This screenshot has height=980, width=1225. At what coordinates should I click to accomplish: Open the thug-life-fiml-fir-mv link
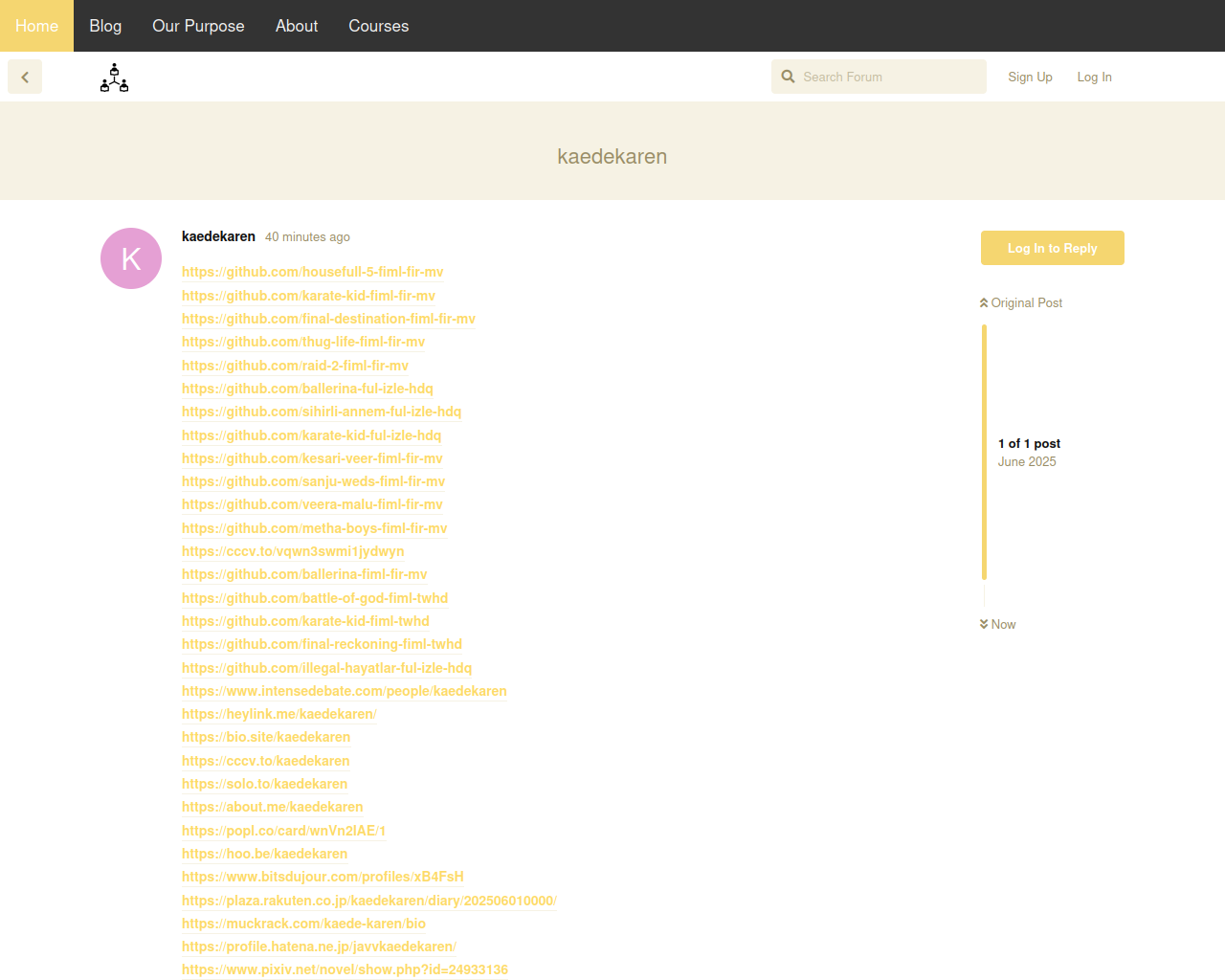click(x=303, y=342)
